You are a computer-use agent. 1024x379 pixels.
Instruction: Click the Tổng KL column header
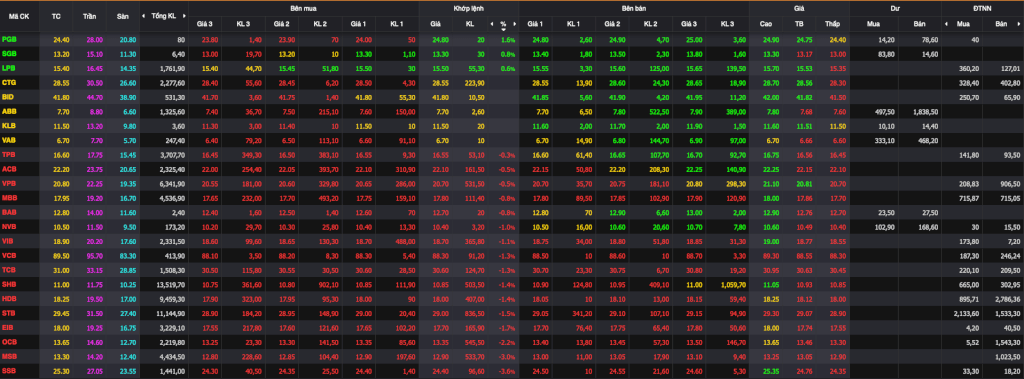163,16
